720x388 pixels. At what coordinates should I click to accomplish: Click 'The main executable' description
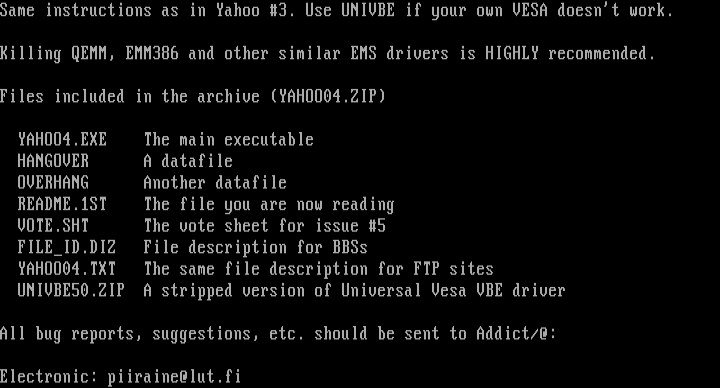[229, 139]
